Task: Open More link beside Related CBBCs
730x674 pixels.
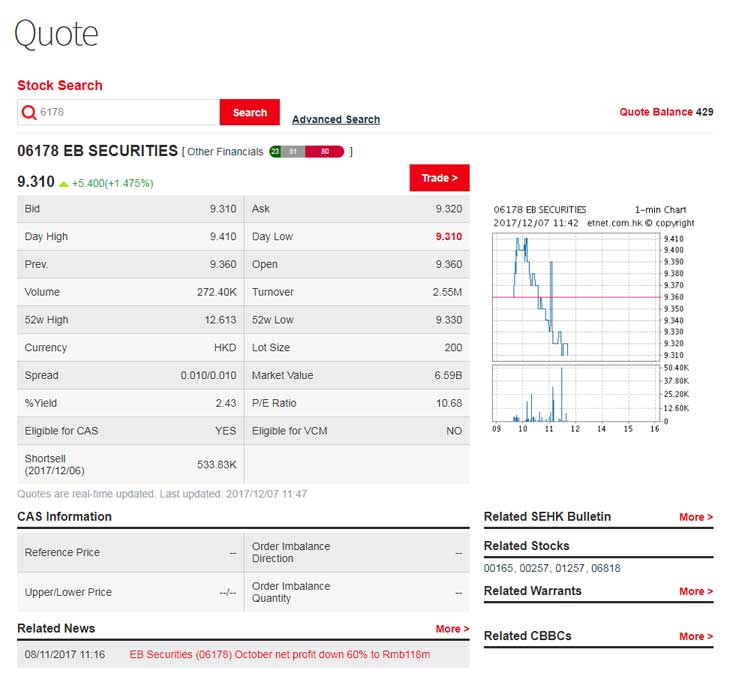Action: coord(696,636)
